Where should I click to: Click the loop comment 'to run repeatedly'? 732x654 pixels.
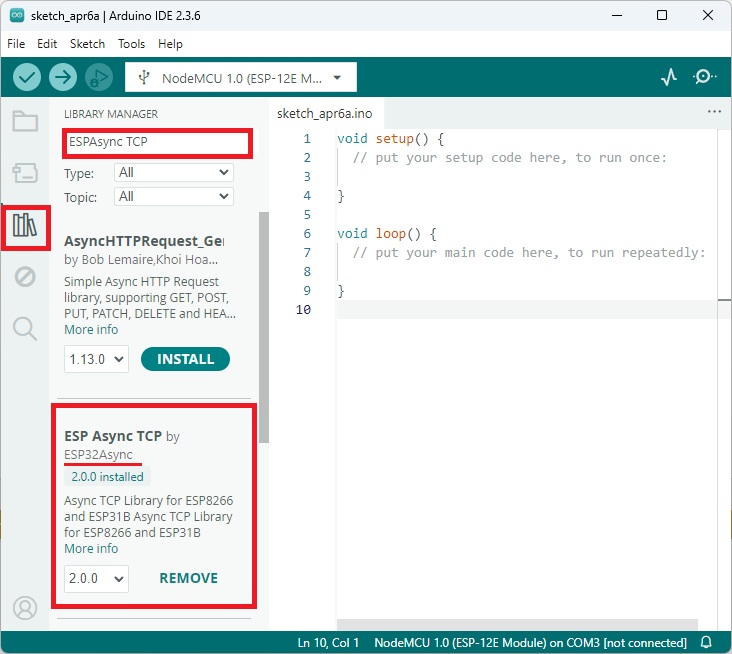click(x=636, y=253)
